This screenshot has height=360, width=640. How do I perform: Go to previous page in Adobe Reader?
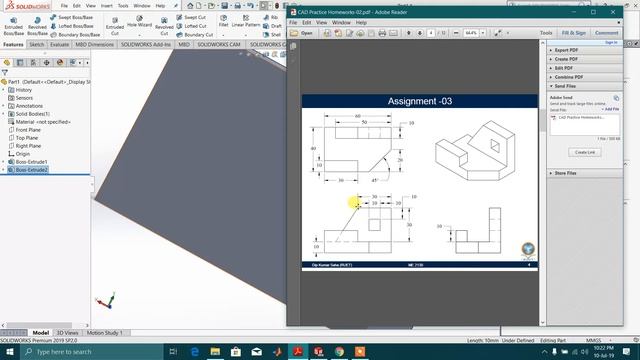point(409,33)
